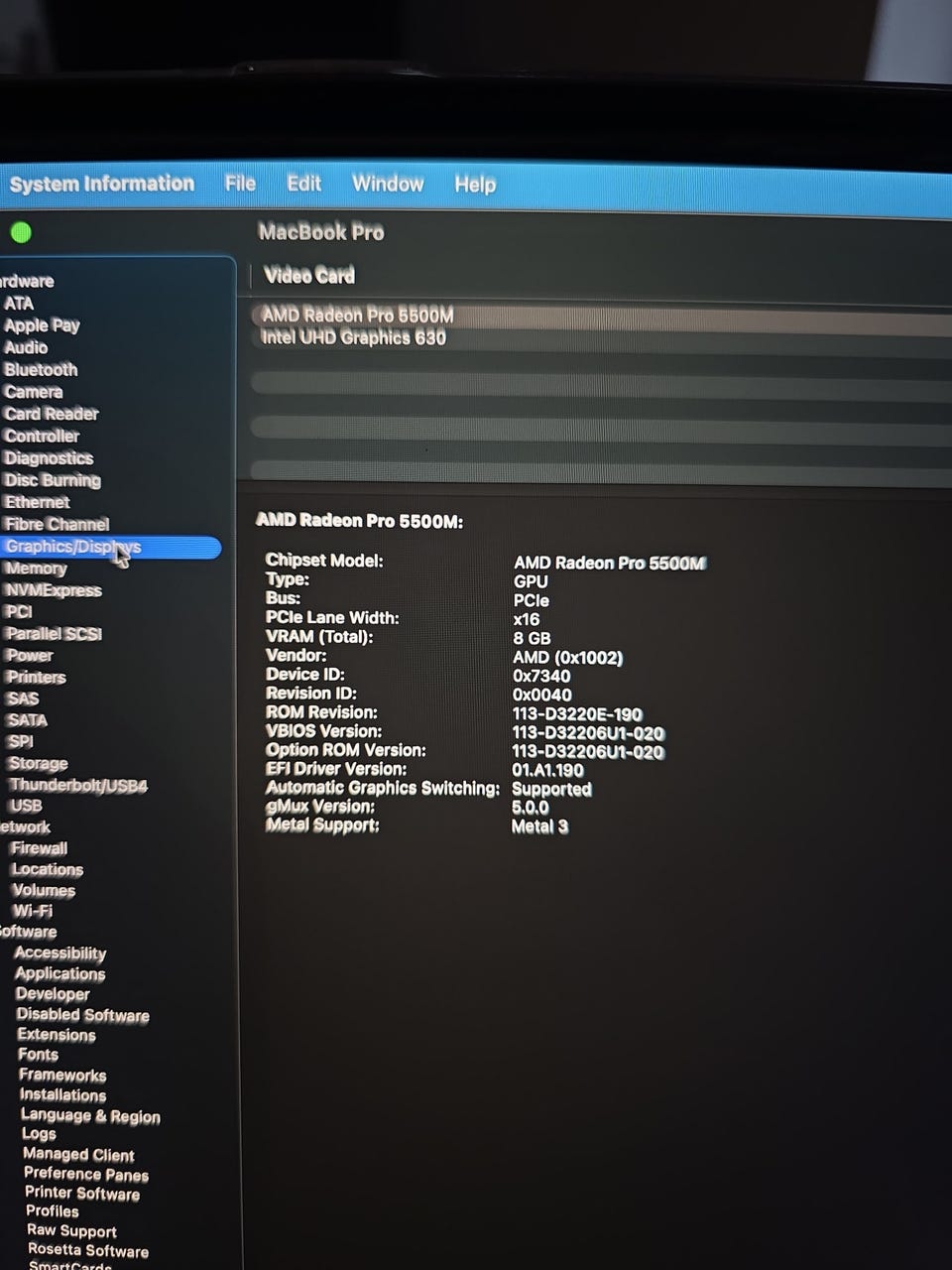The width and height of the screenshot is (952, 1270).
Task: Open the System Information app menu
Action: pyautogui.click(x=101, y=184)
